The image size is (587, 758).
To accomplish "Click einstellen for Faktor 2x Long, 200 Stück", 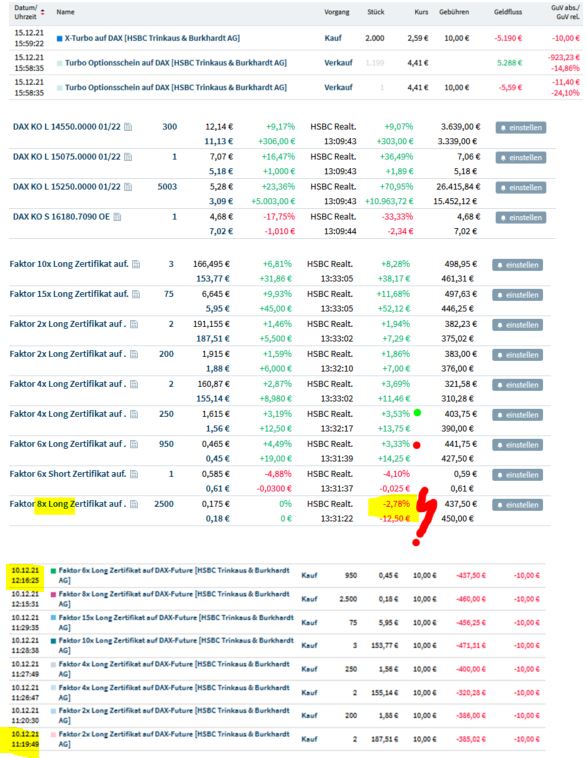I will point(517,355).
